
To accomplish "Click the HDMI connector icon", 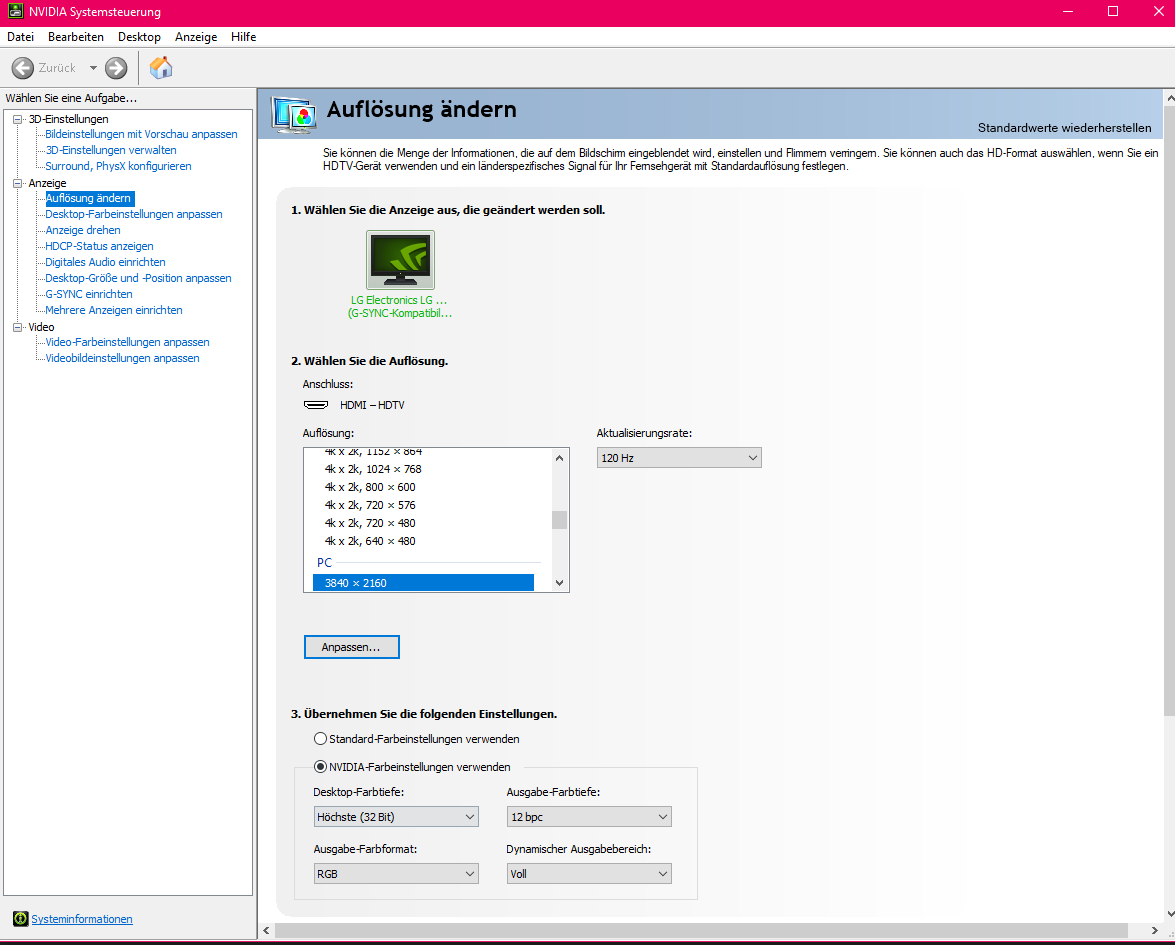I will pos(315,405).
